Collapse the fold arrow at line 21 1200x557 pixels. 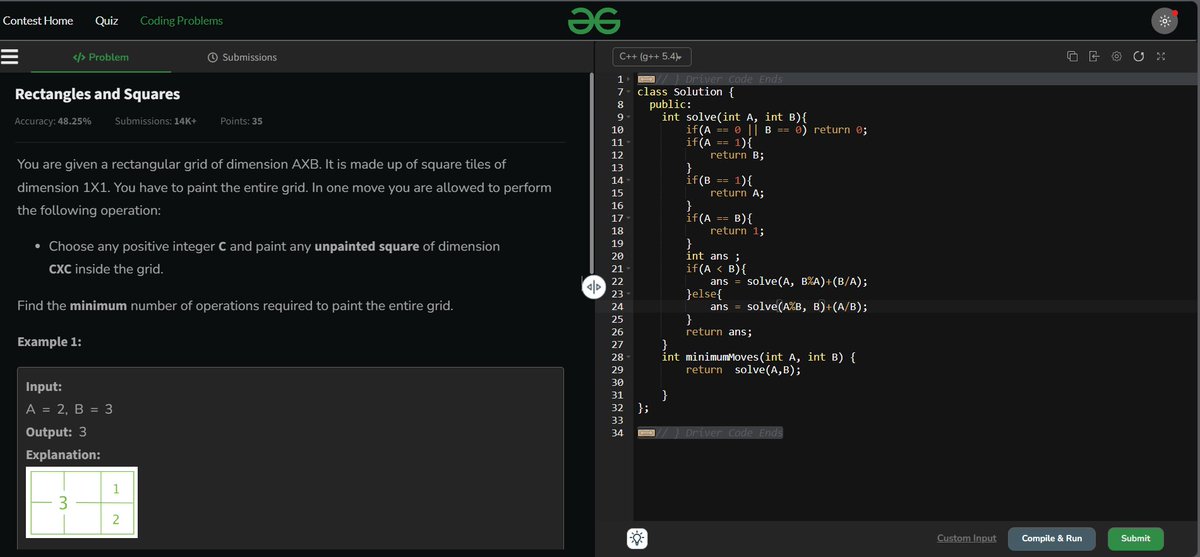(628, 268)
